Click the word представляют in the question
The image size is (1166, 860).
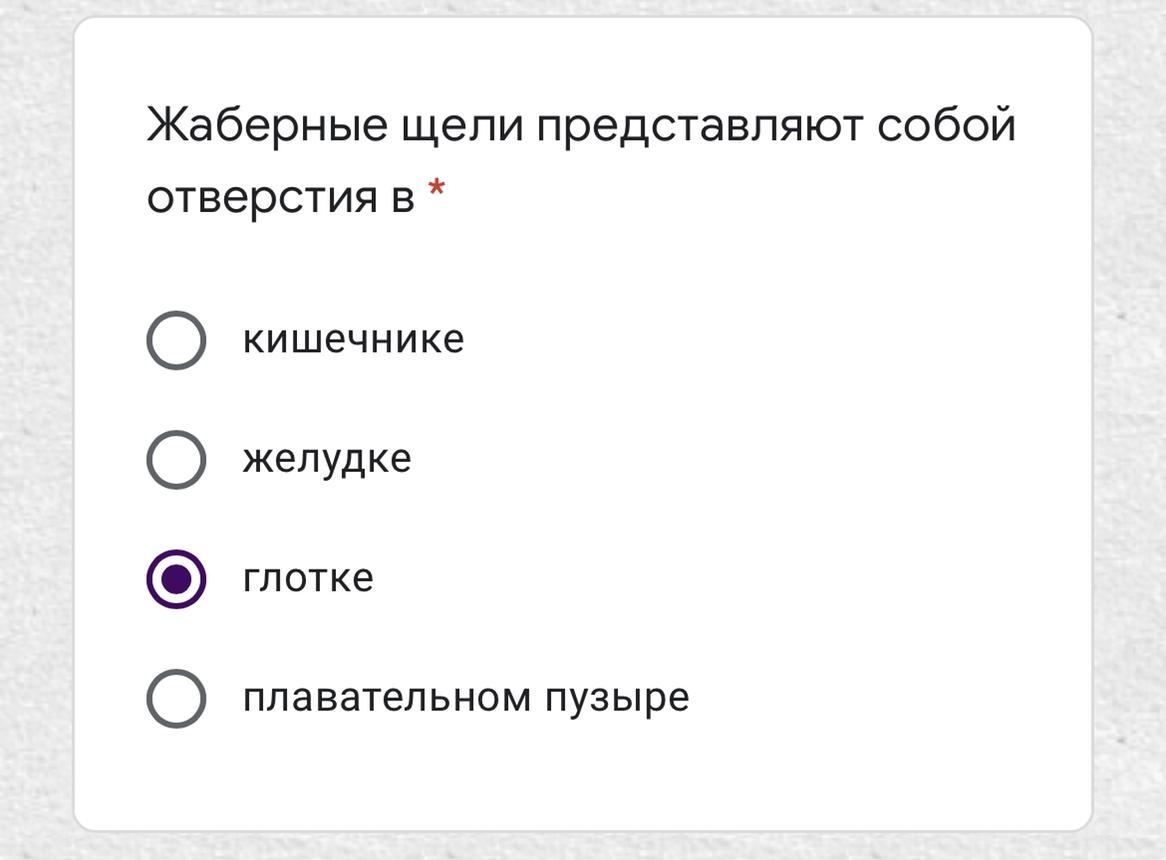pyautogui.click(x=700, y=126)
